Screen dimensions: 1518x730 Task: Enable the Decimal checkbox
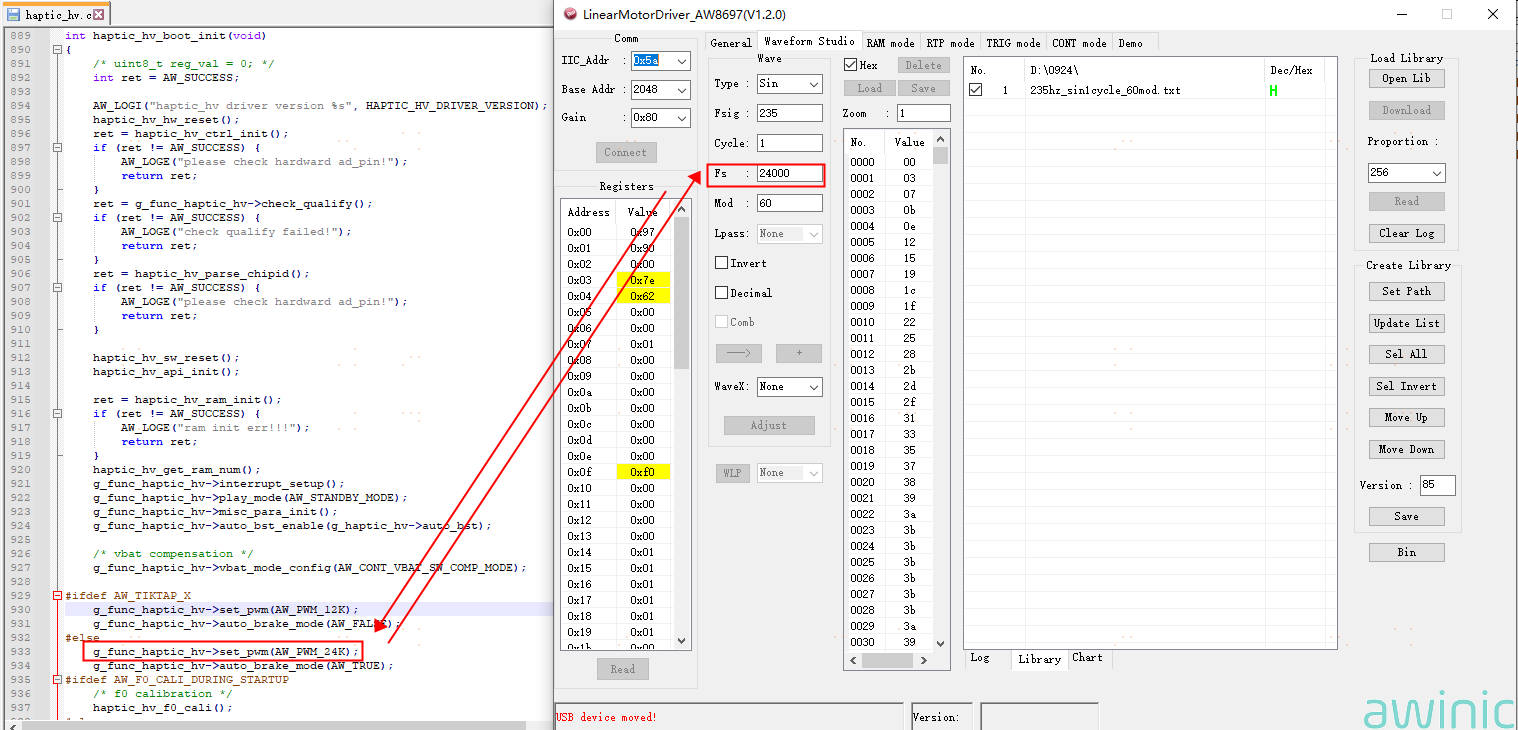click(721, 293)
